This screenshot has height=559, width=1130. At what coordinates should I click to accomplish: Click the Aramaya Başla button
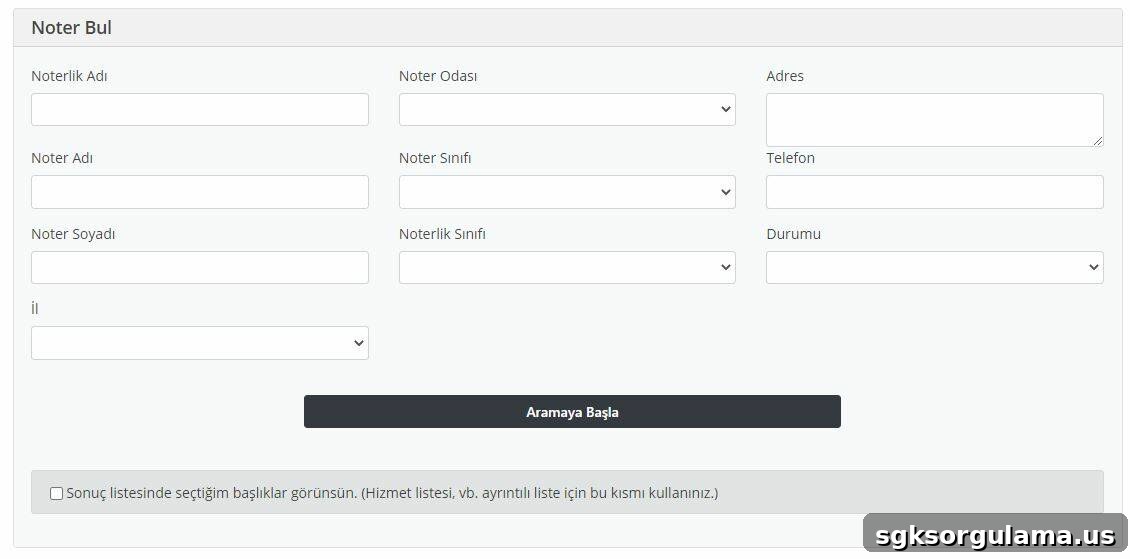572,411
